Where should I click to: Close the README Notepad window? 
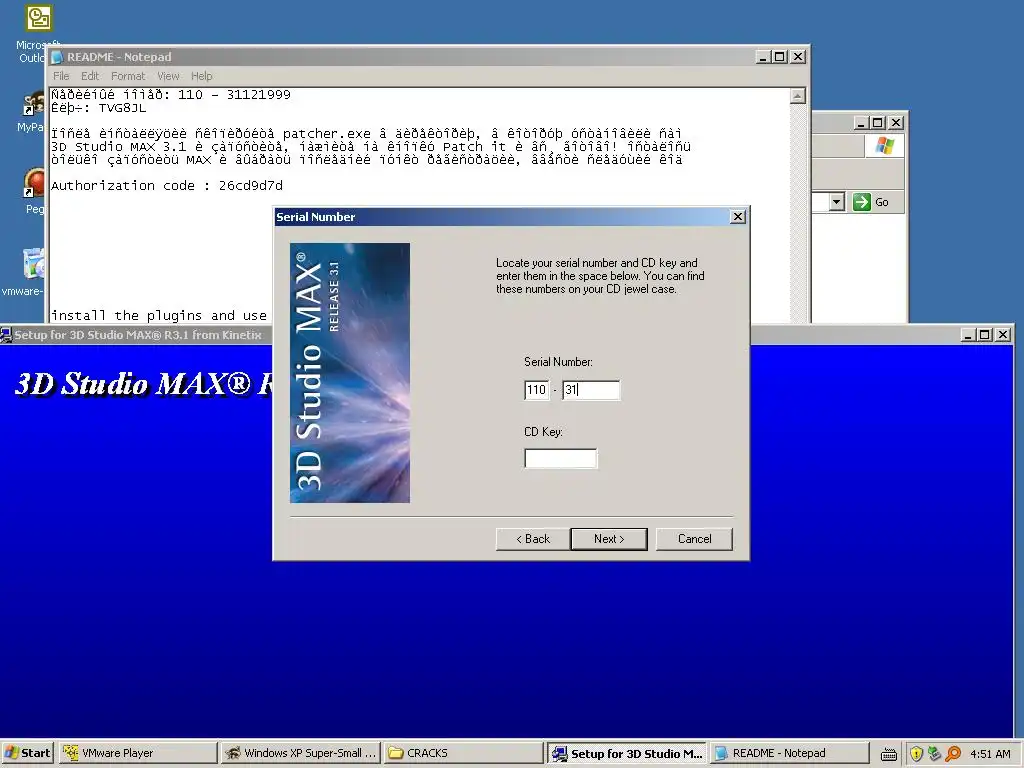[x=797, y=57]
